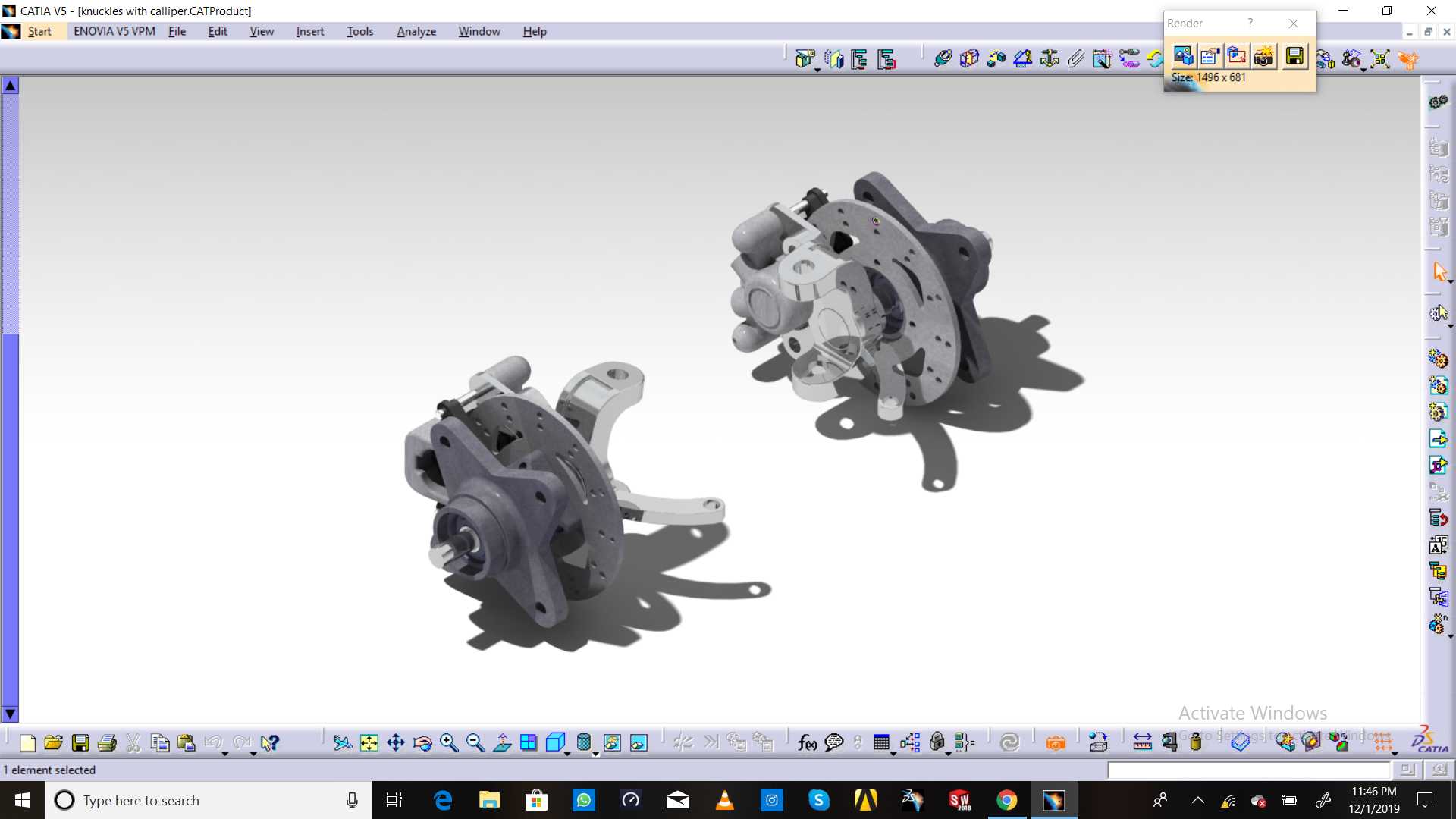Click the Explode arrows icon in top toolbar
This screenshot has height=819, width=1456.
(1380, 59)
